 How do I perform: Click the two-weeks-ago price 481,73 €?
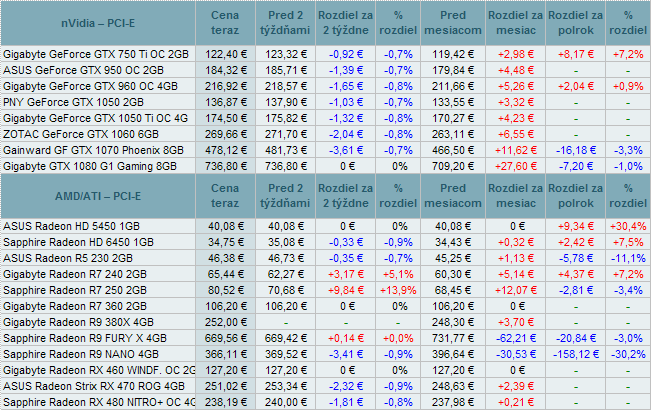286,150
